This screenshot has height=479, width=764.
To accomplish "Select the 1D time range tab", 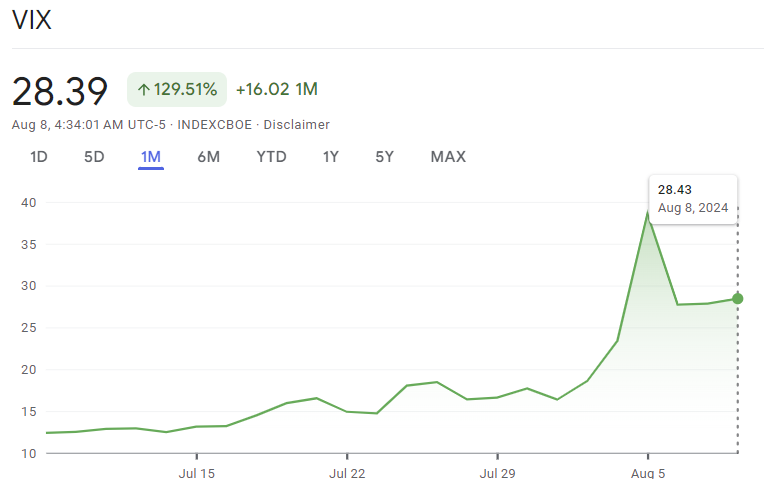I will coord(39,157).
